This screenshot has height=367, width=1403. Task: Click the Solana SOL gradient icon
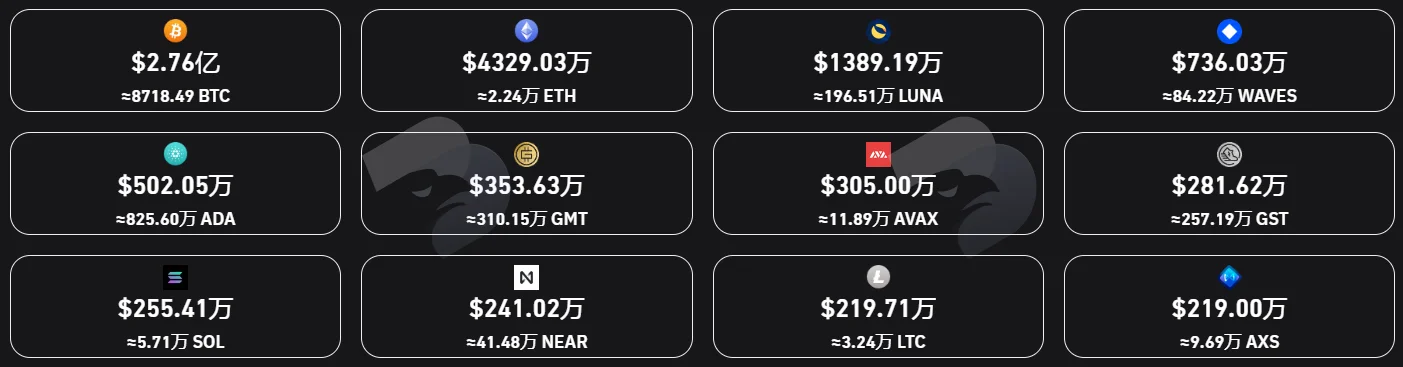point(175,277)
